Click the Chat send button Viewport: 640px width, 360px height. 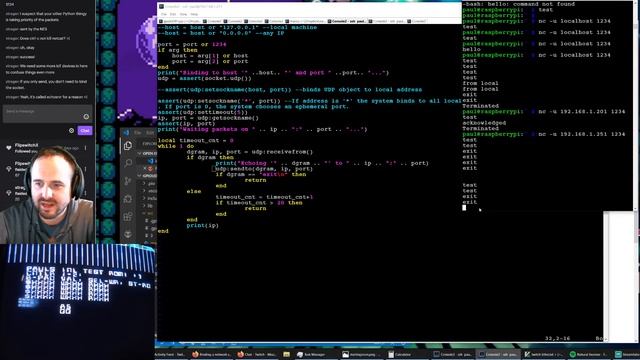[85, 131]
